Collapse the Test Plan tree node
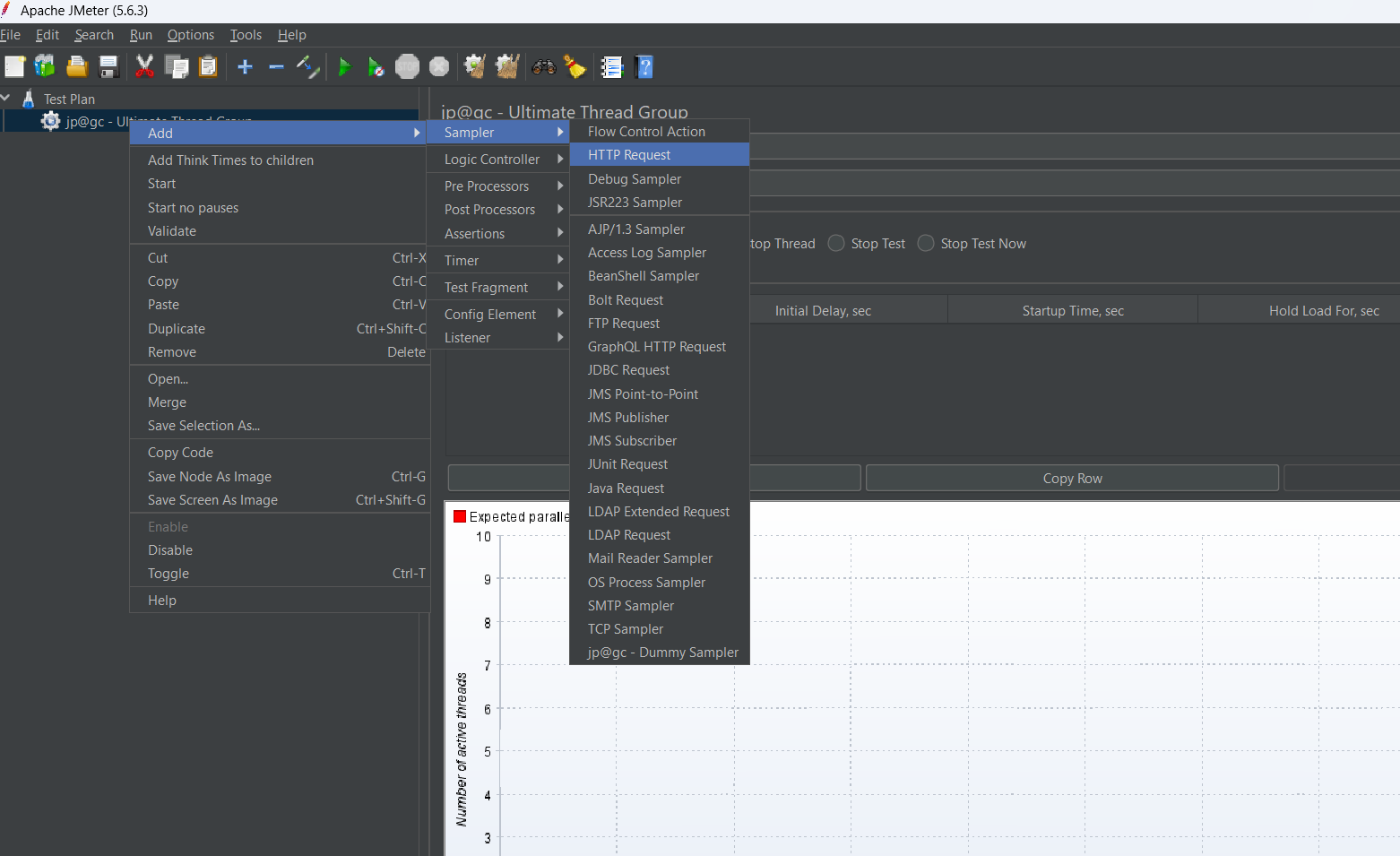Screen dimensions: 1400x856 pos(6,98)
